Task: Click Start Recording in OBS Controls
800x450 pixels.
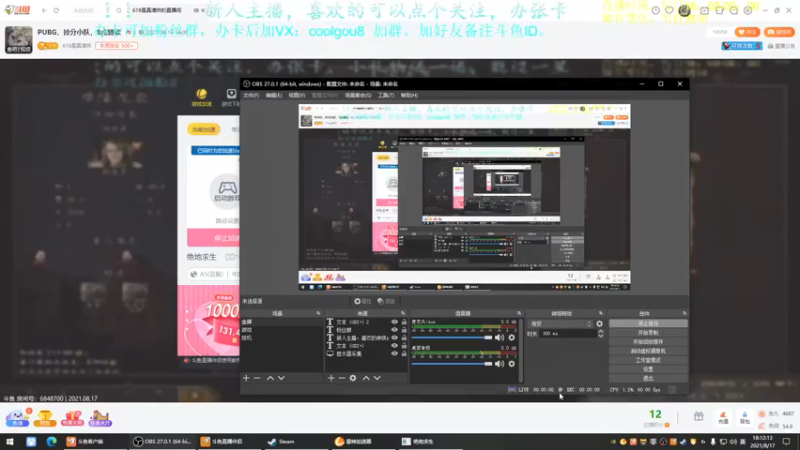Action: pos(648,333)
